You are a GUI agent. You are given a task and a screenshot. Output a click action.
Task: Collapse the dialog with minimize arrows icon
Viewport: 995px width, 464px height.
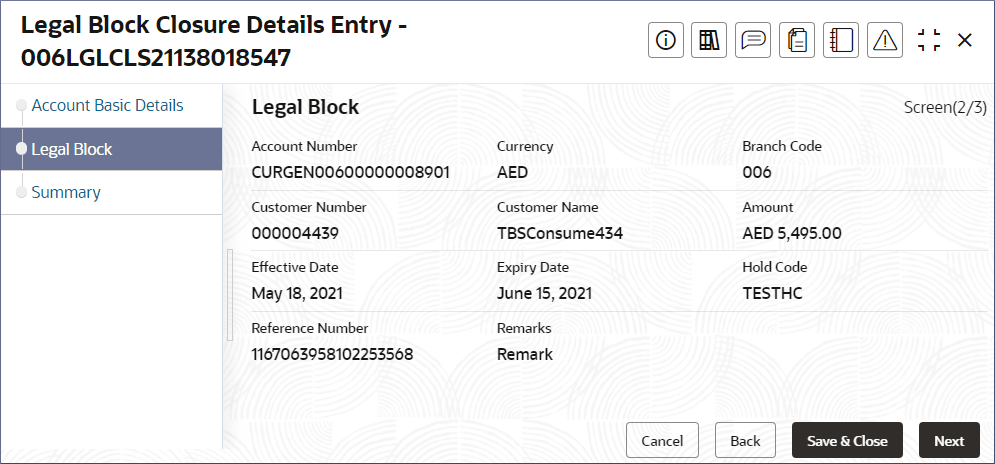pos(929,41)
